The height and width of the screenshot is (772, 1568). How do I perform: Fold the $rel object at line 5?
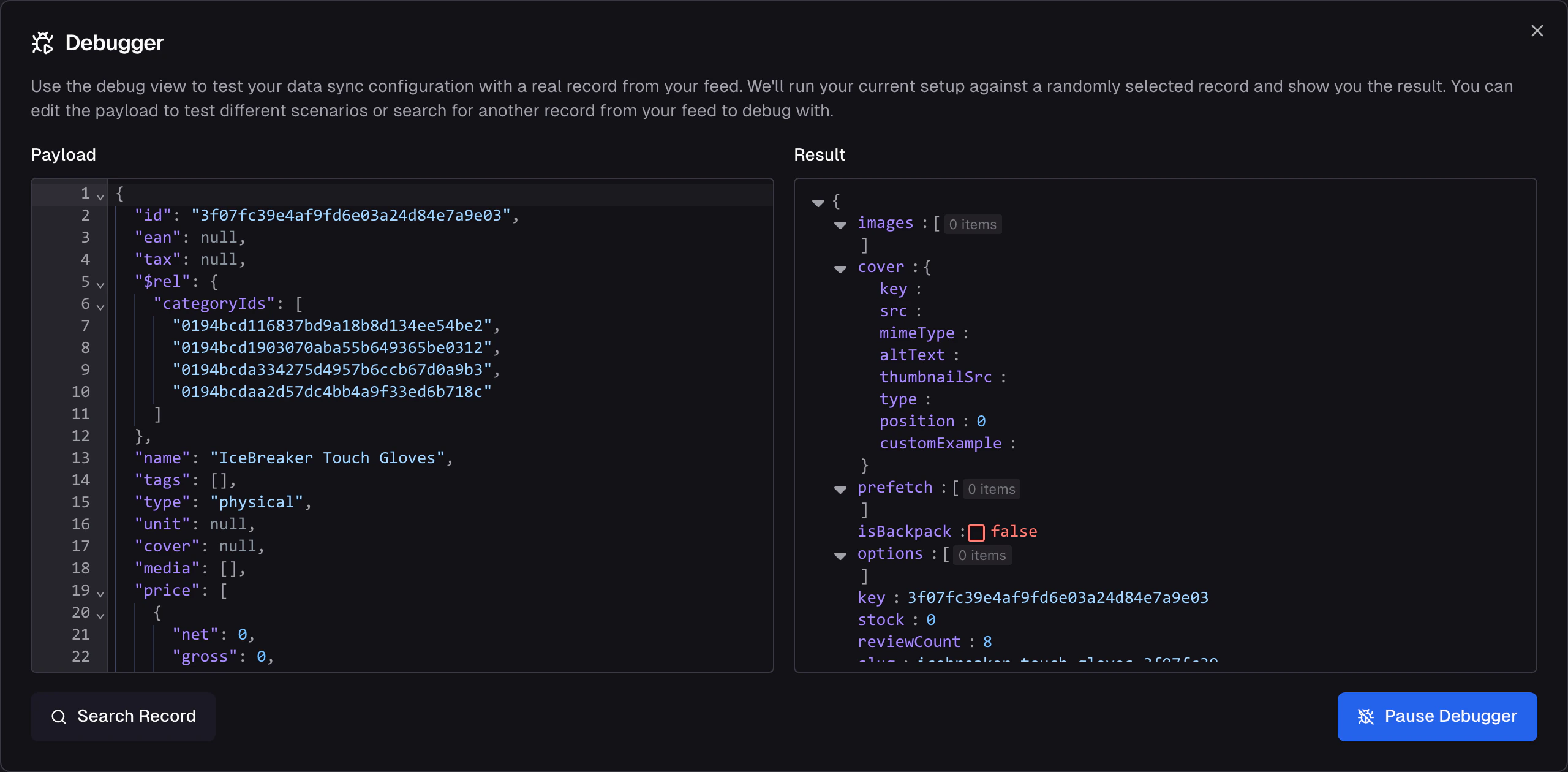(x=100, y=285)
